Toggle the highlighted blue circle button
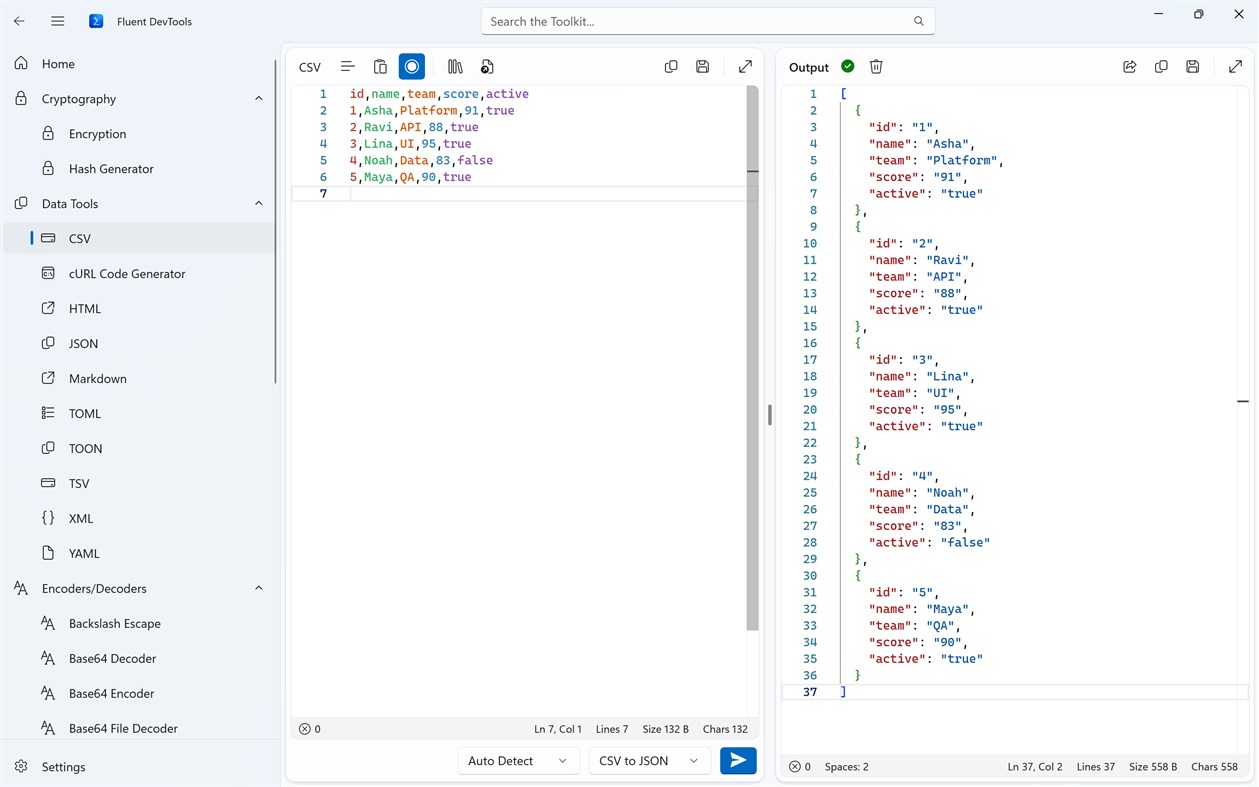 click(412, 67)
